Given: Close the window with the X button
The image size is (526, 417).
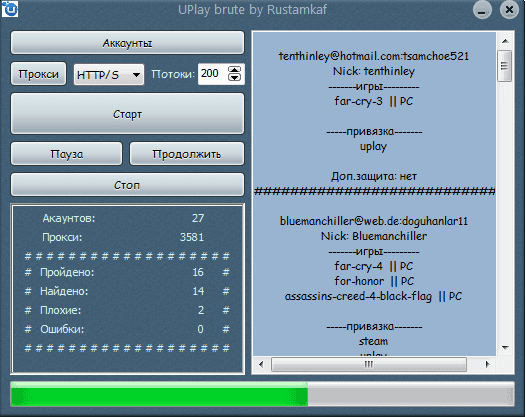Looking at the screenshot, I should tap(509, 10).
